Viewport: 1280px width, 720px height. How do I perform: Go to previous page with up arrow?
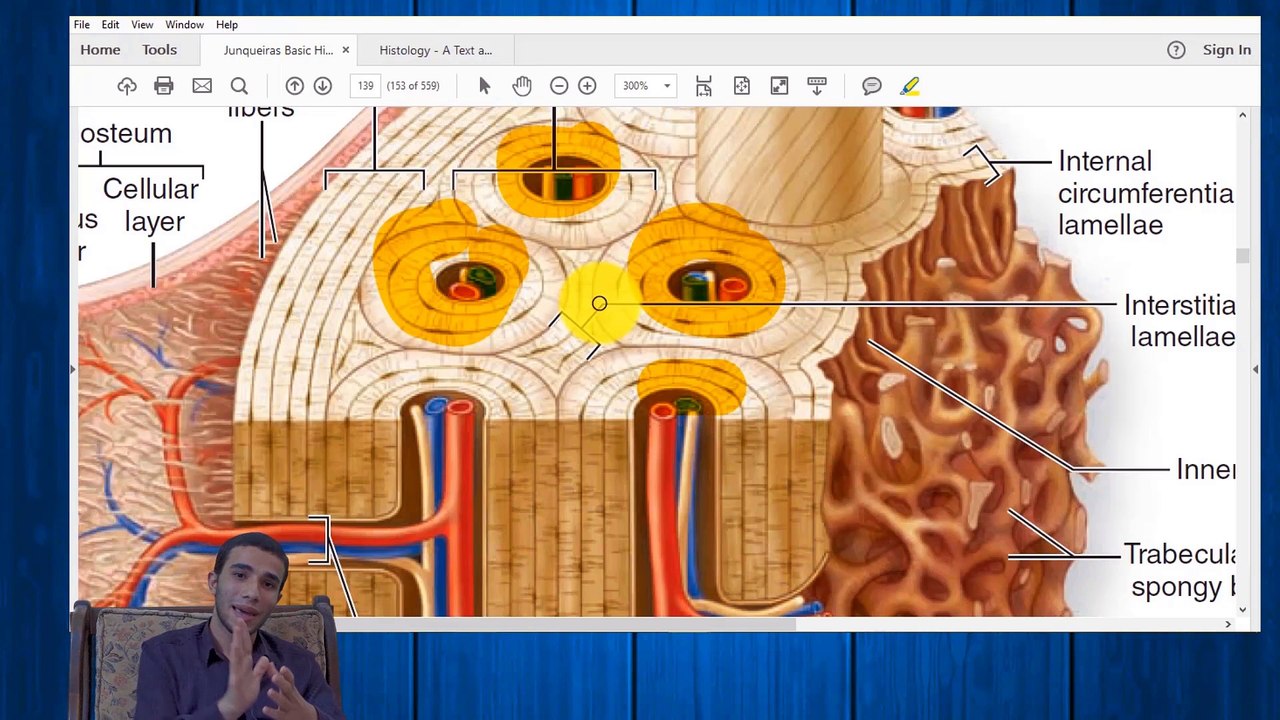click(295, 86)
